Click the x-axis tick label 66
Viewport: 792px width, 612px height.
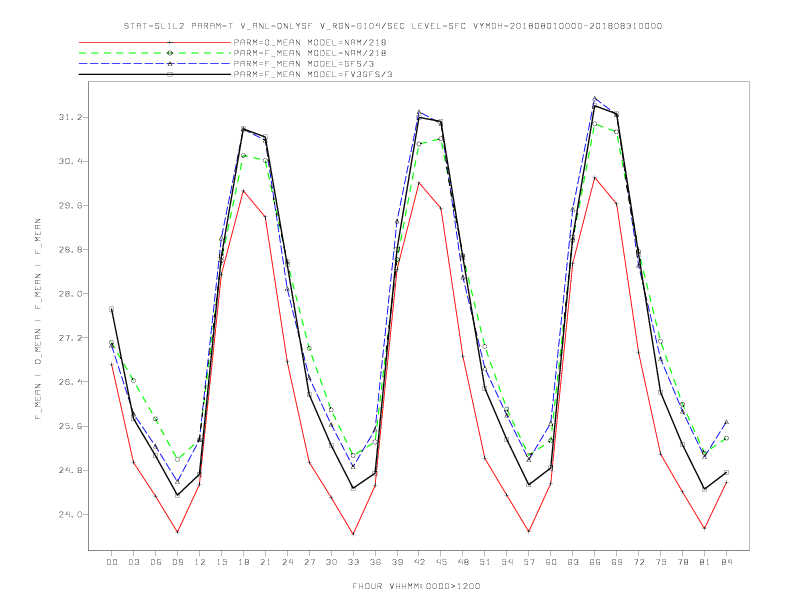(x=595, y=562)
